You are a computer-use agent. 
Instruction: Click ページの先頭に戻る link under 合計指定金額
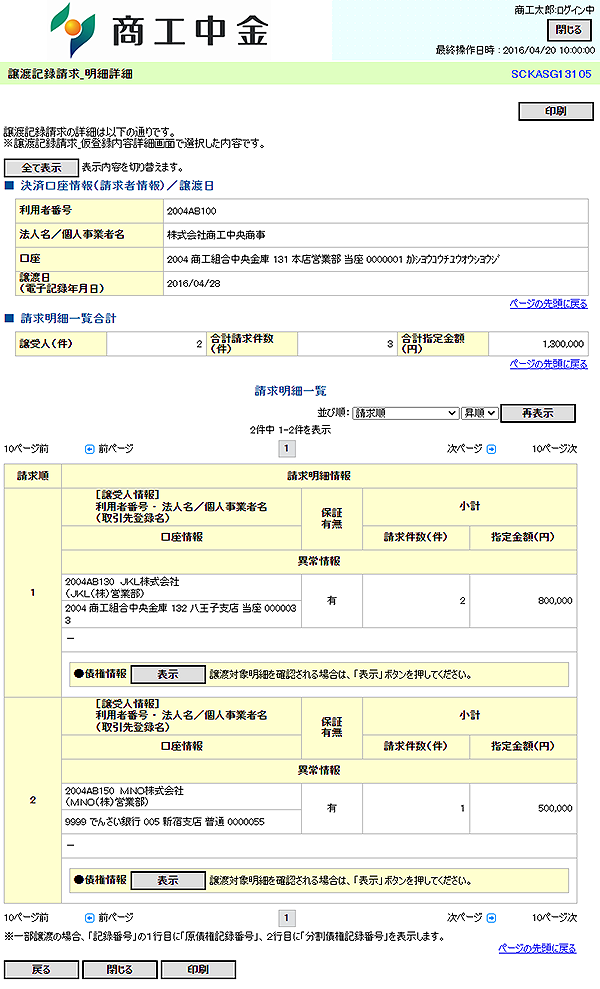point(548,364)
